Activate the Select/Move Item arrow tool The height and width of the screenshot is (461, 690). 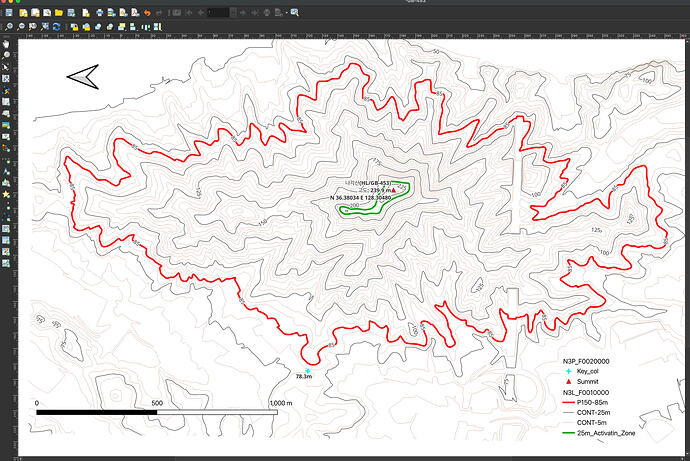(6, 67)
